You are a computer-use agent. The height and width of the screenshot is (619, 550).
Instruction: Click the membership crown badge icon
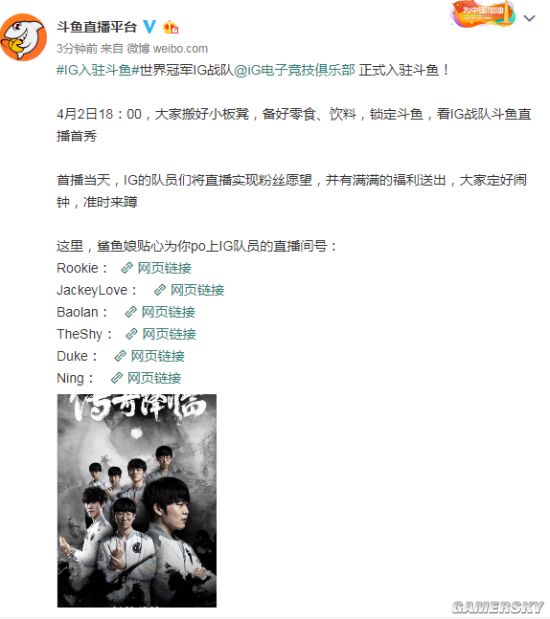point(171,27)
